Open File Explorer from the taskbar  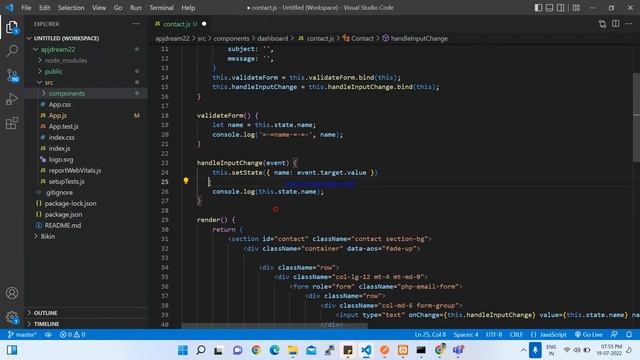[x=293, y=350]
